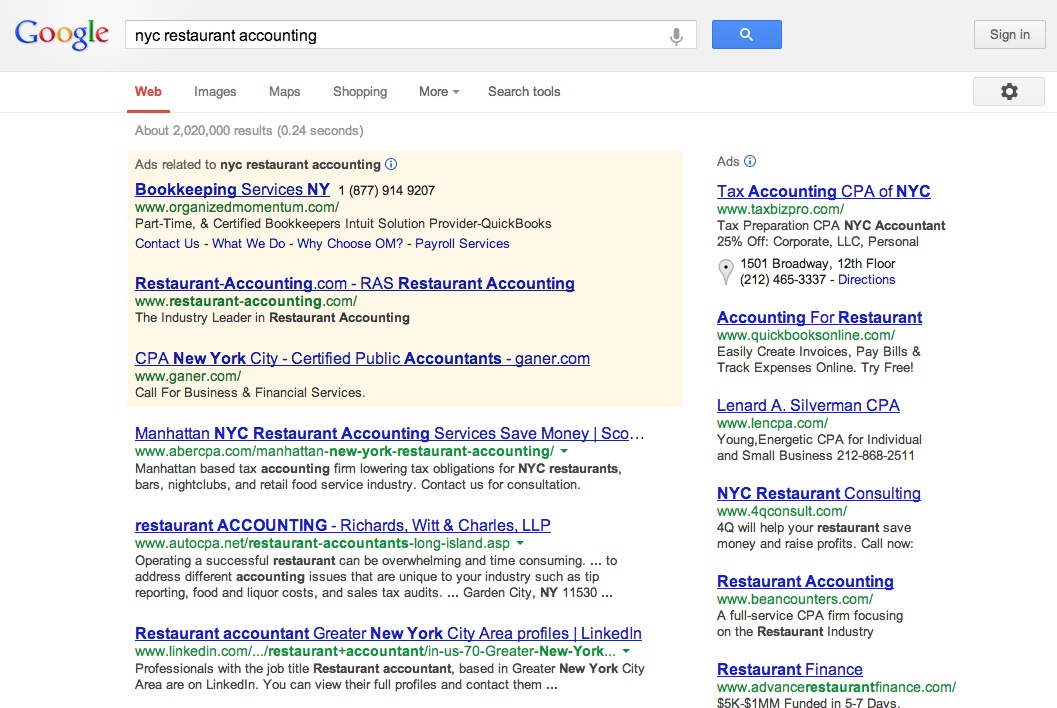Click the blue search magnifier button
Image resolution: width=1057 pixels, height=708 pixels.
[746, 34]
